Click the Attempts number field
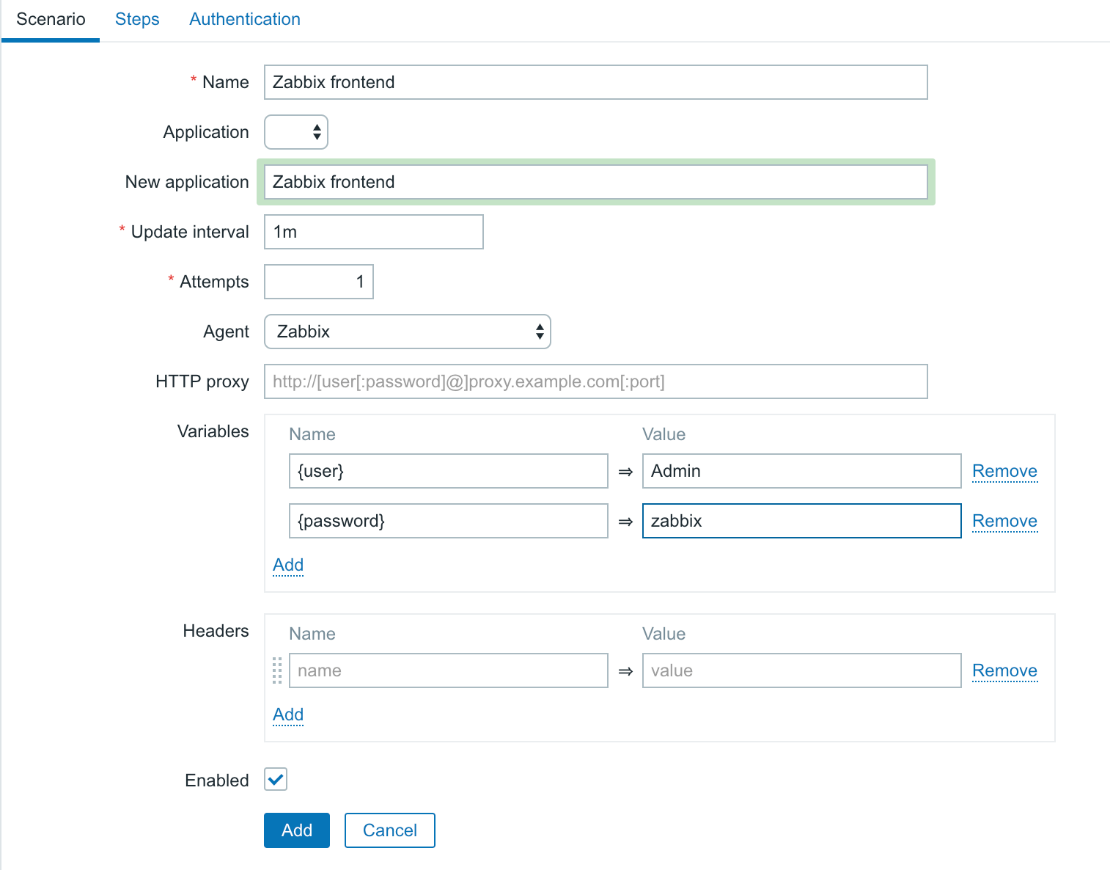Image resolution: width=1110 pixels, height=870 pixels. point(319,282)
